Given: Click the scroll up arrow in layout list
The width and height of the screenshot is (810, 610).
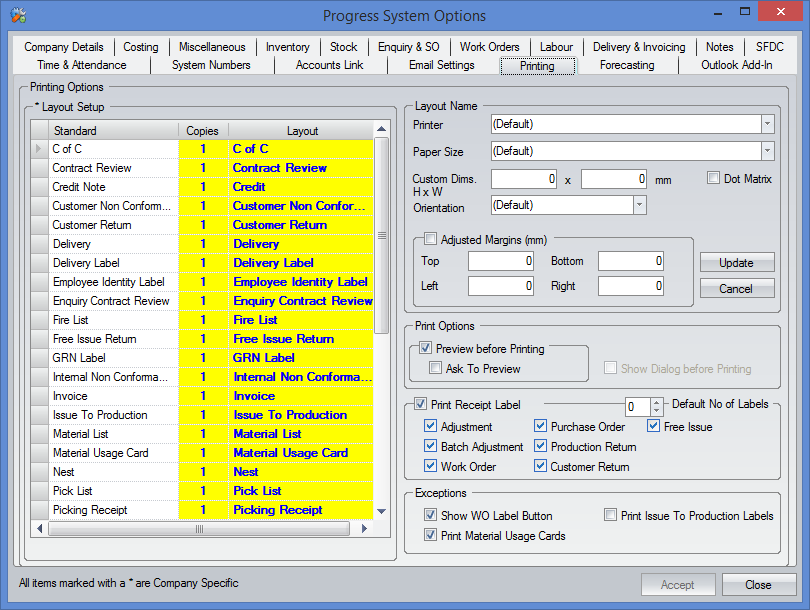Looking at the screenshot, I should 381,130.
